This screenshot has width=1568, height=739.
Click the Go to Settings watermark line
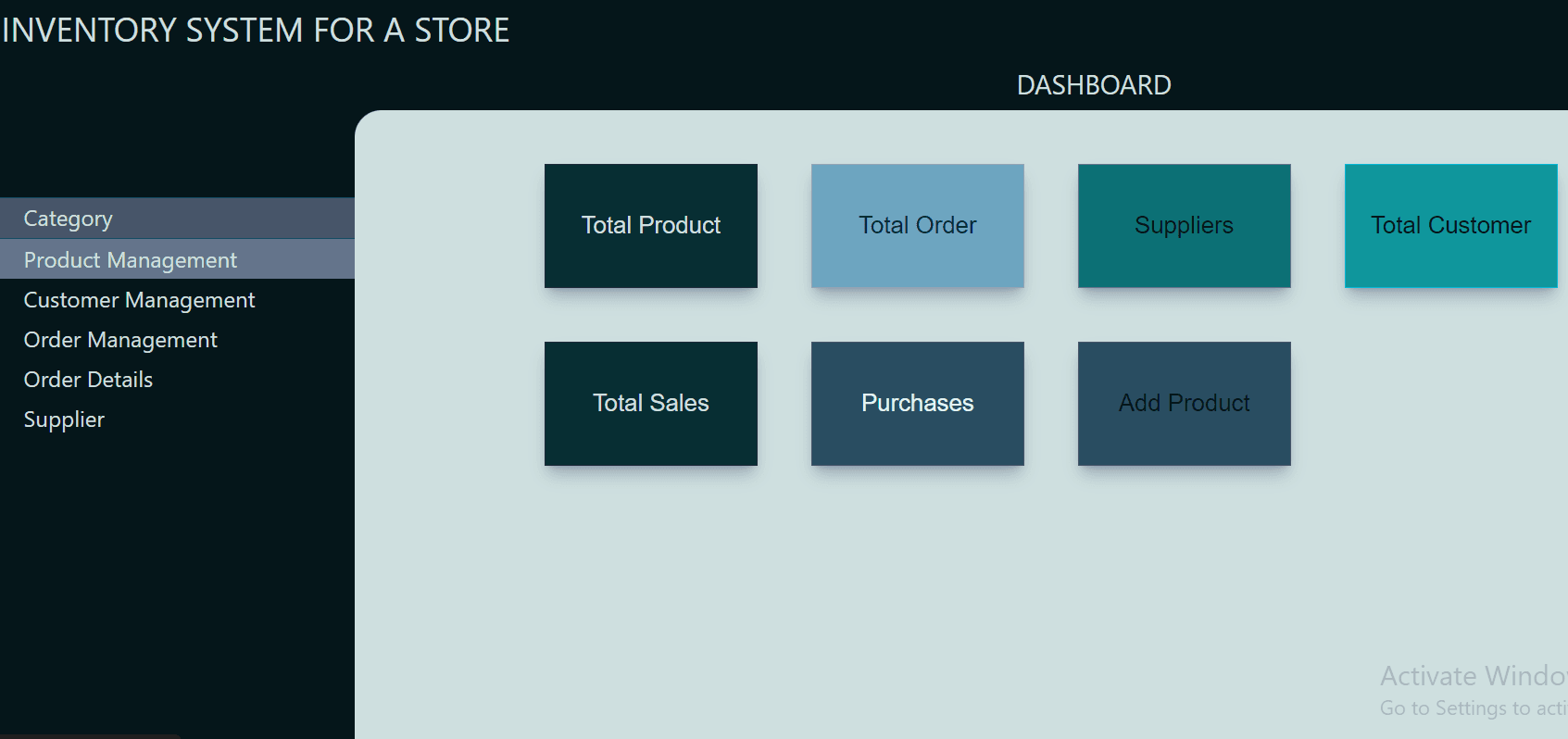pyautogui.click(x=1471, y=708)
